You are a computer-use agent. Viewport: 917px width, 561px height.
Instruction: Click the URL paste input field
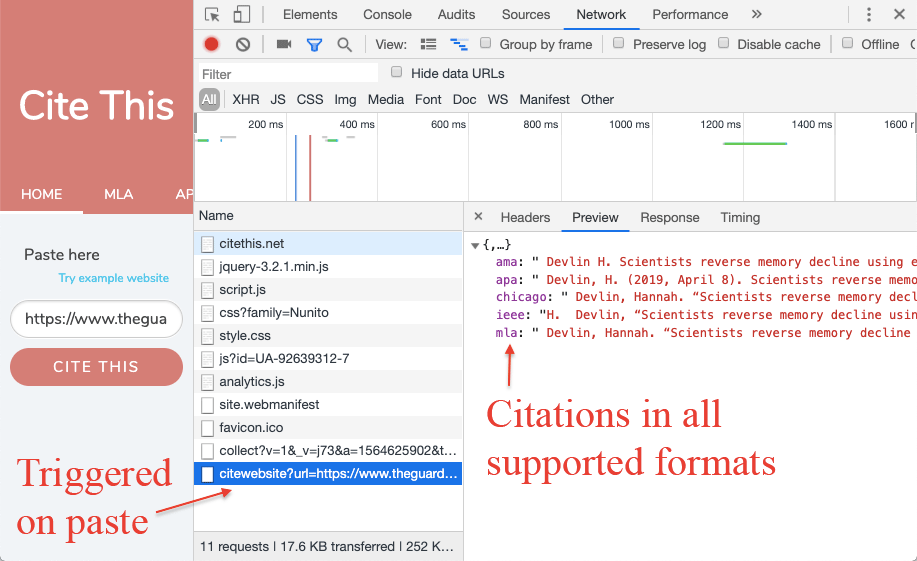pos(96,319)
